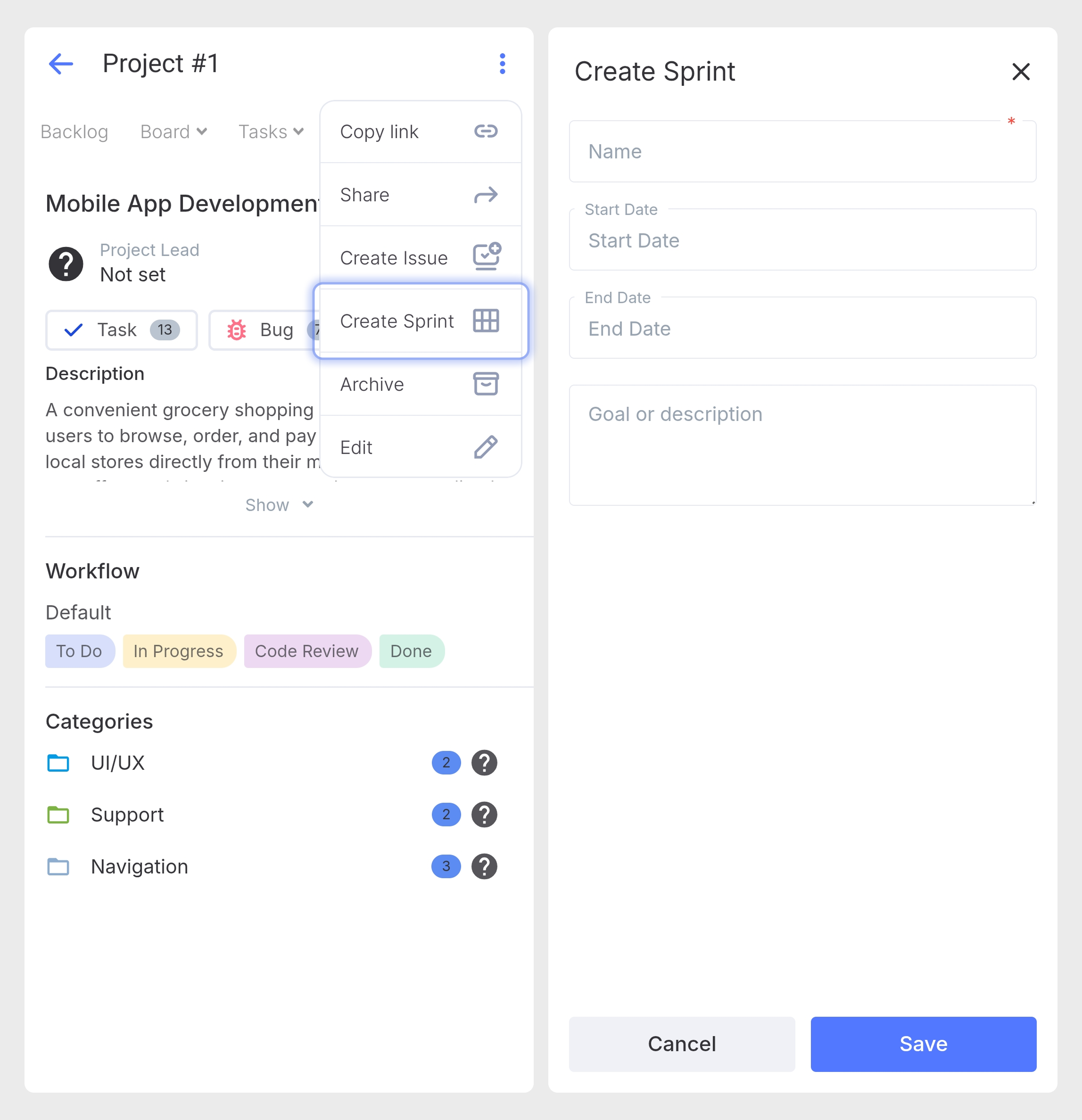
Task: Click the Copy link chain icon
Action: (x=485, y=132)
